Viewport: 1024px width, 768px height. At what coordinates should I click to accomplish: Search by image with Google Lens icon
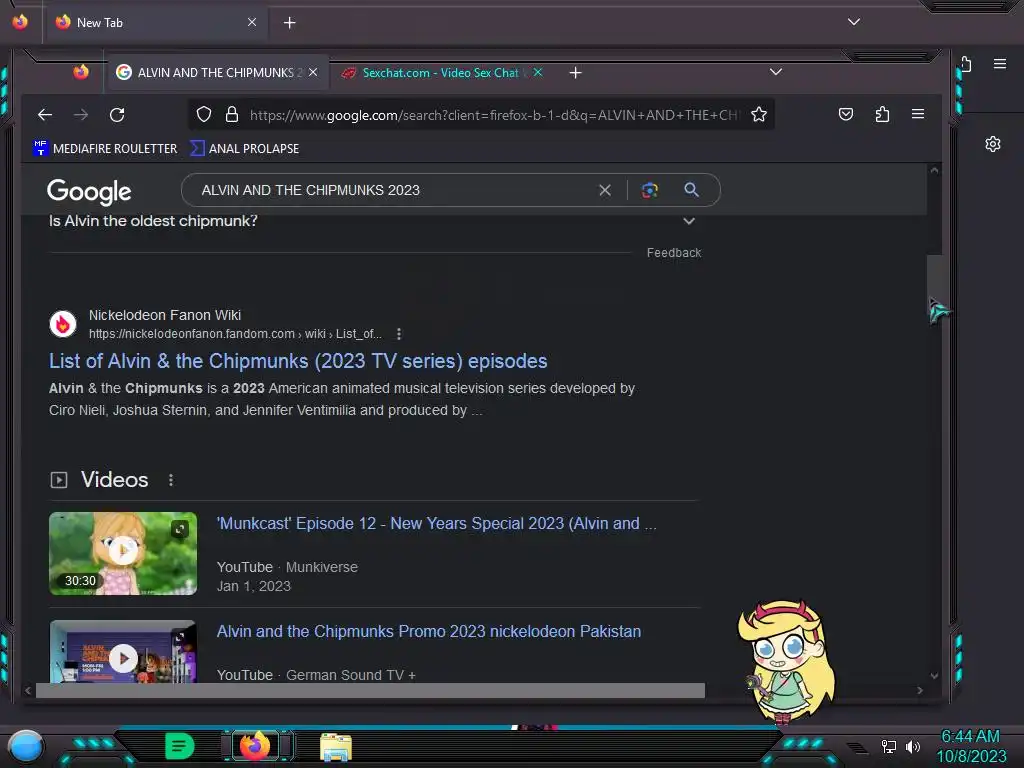(x=649, y=190)
